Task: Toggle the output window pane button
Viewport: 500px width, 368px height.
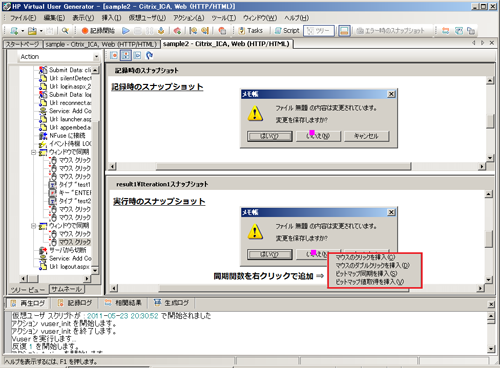Action: 344,31
